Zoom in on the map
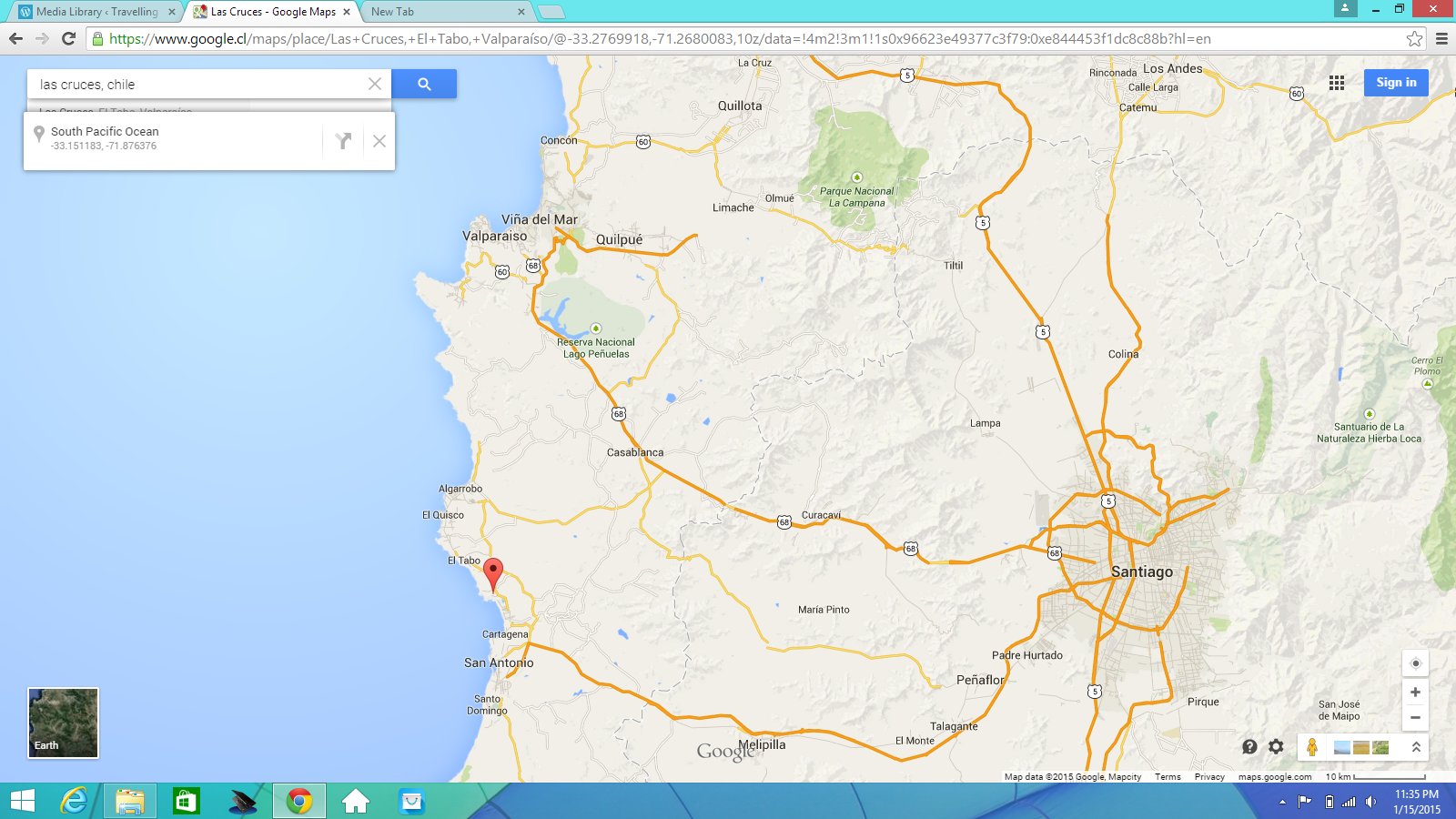This screenshot has height=819, width=1456. [1415, 693]
